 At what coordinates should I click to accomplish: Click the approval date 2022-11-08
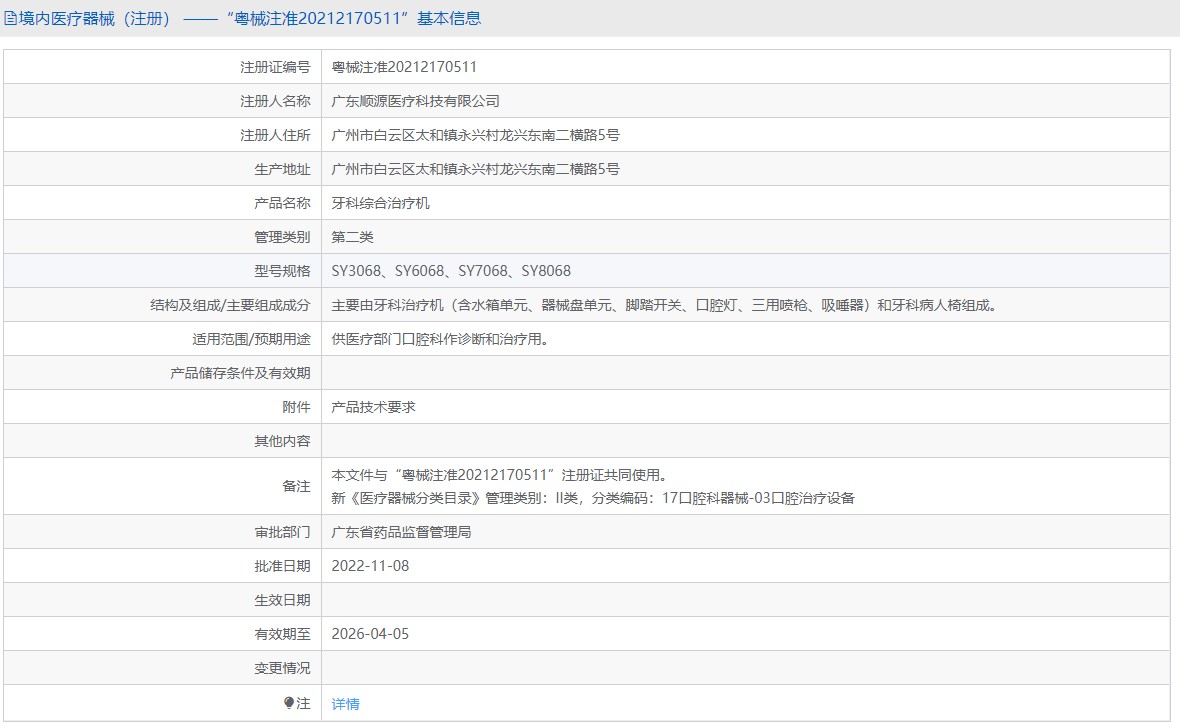(x=370, y=566)
